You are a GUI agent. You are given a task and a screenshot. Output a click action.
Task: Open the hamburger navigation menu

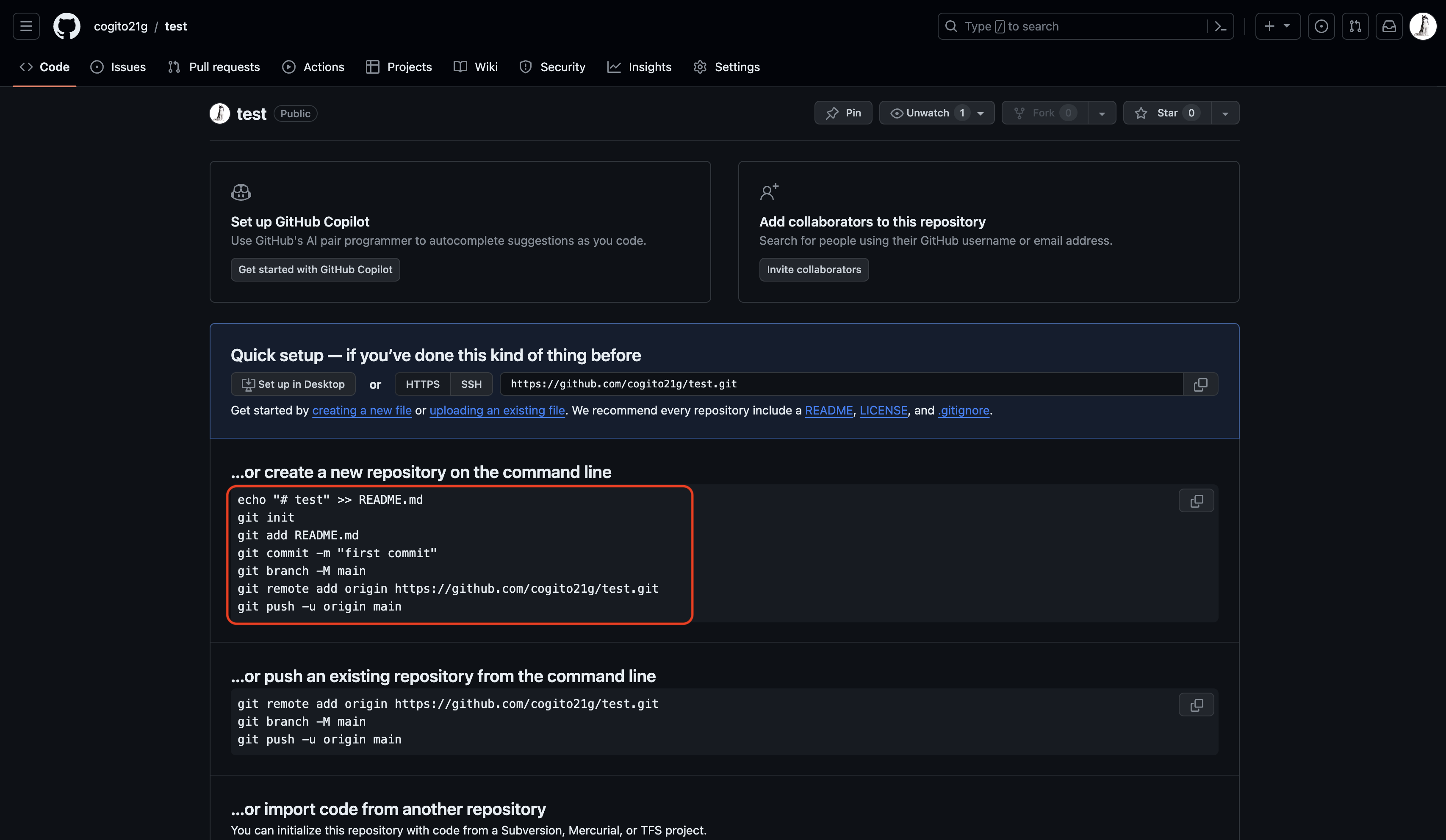(26, 26)
